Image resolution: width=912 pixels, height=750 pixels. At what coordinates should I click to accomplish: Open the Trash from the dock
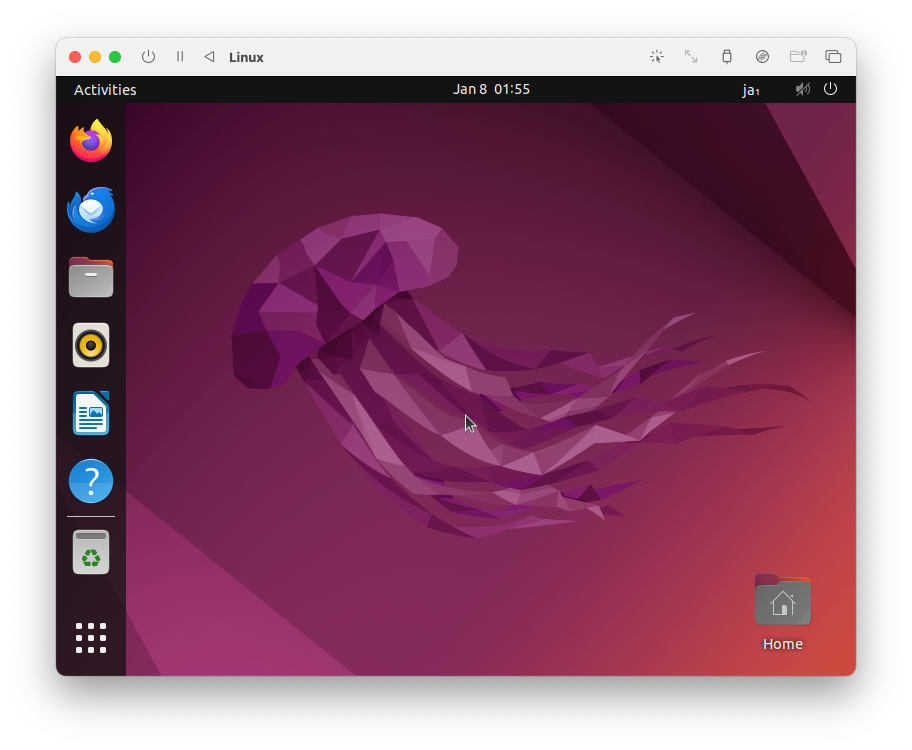tap(90, 551)
